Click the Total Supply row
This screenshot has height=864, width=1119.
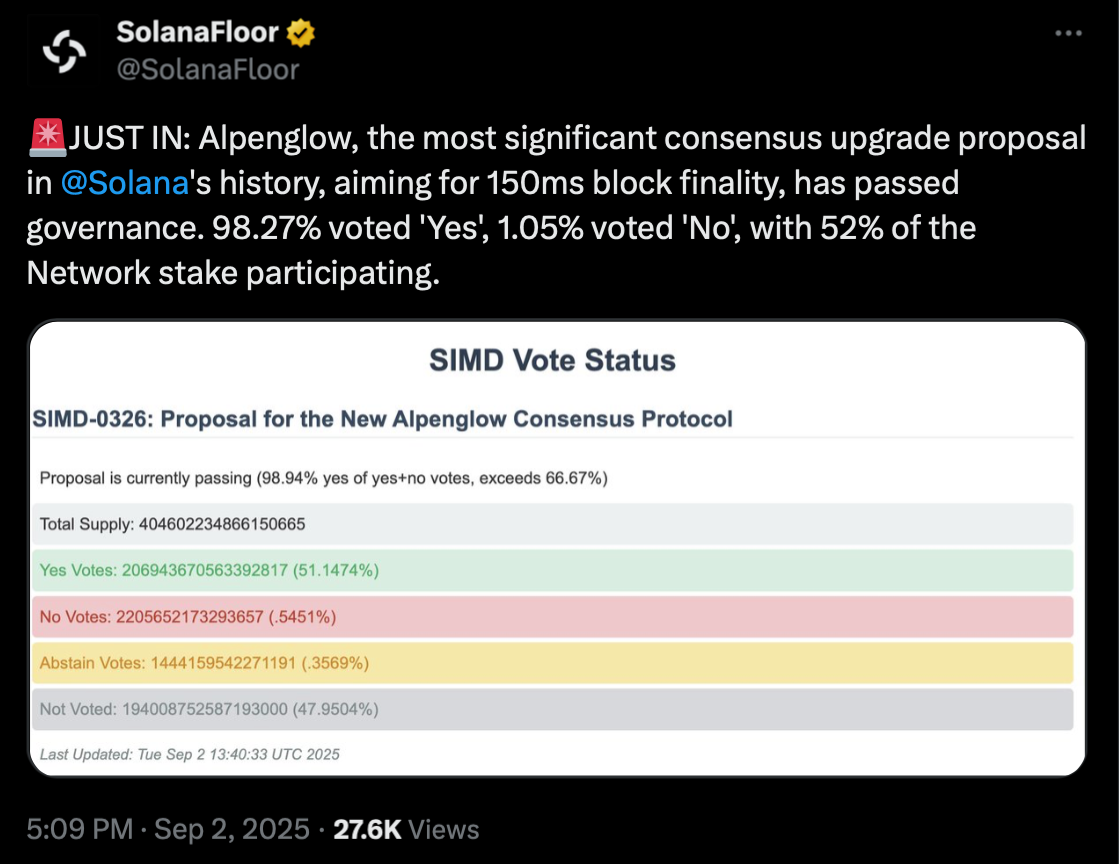[x=552, y=524]
